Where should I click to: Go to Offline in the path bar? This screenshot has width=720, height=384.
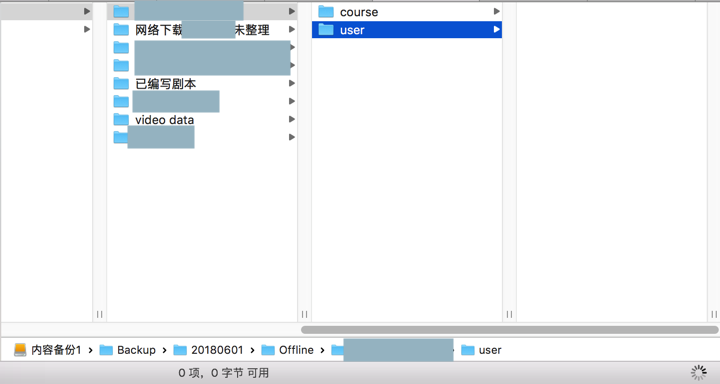(x=296, y=350)
